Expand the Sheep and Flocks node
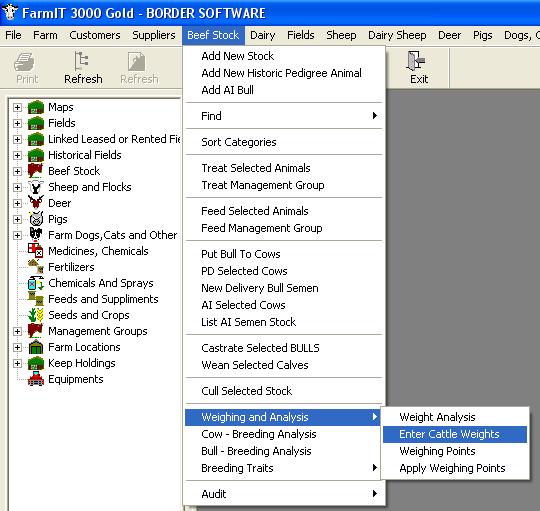 (x=17, y=187)
